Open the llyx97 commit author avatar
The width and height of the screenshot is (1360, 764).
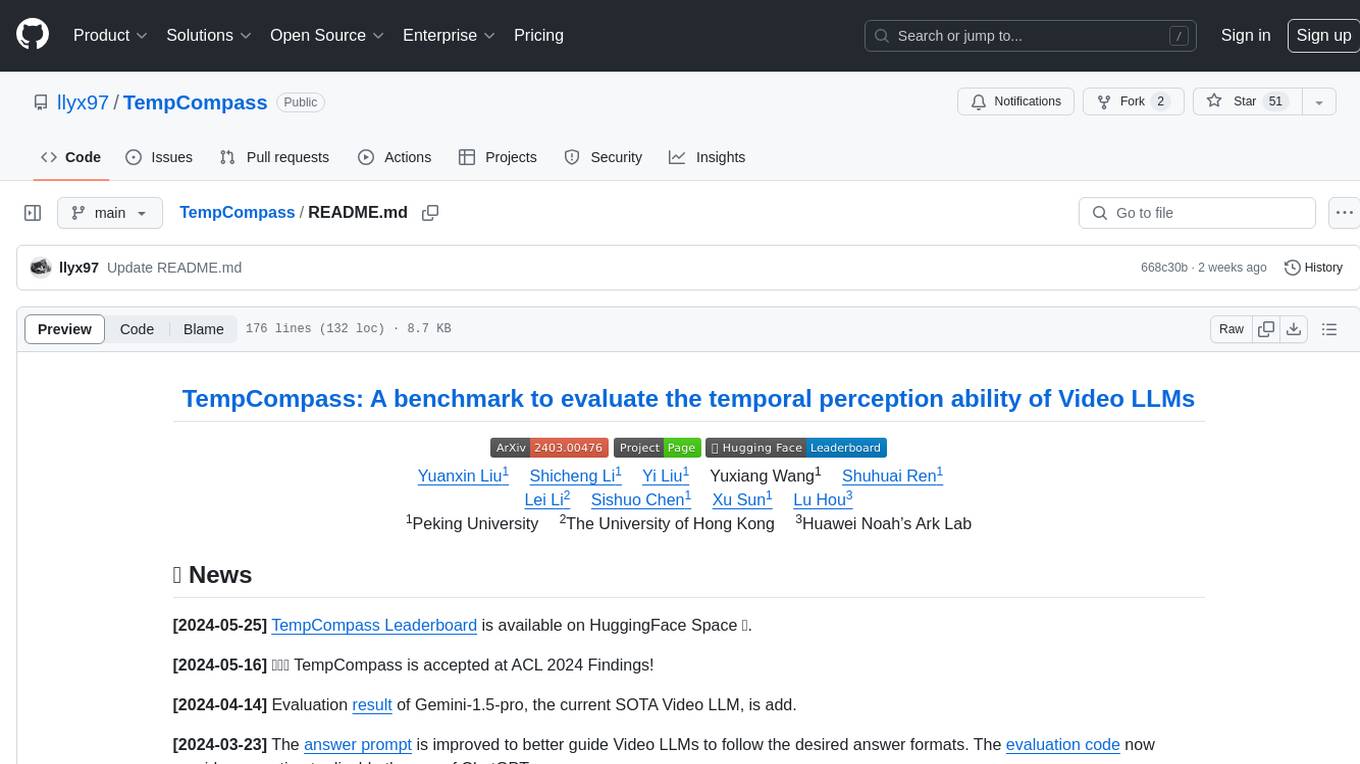click(x=41, y=267)
